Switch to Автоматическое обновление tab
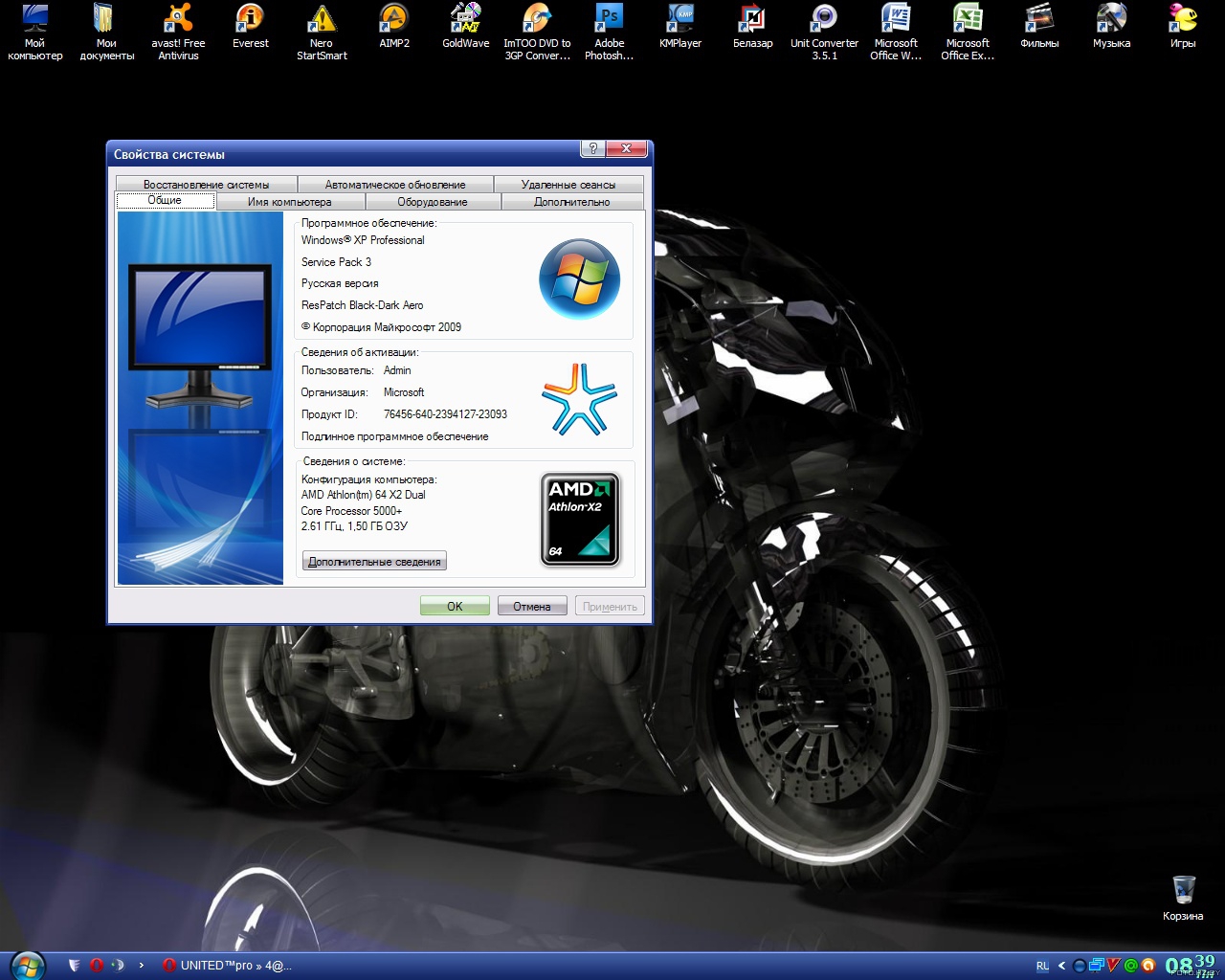 [395, 184]
